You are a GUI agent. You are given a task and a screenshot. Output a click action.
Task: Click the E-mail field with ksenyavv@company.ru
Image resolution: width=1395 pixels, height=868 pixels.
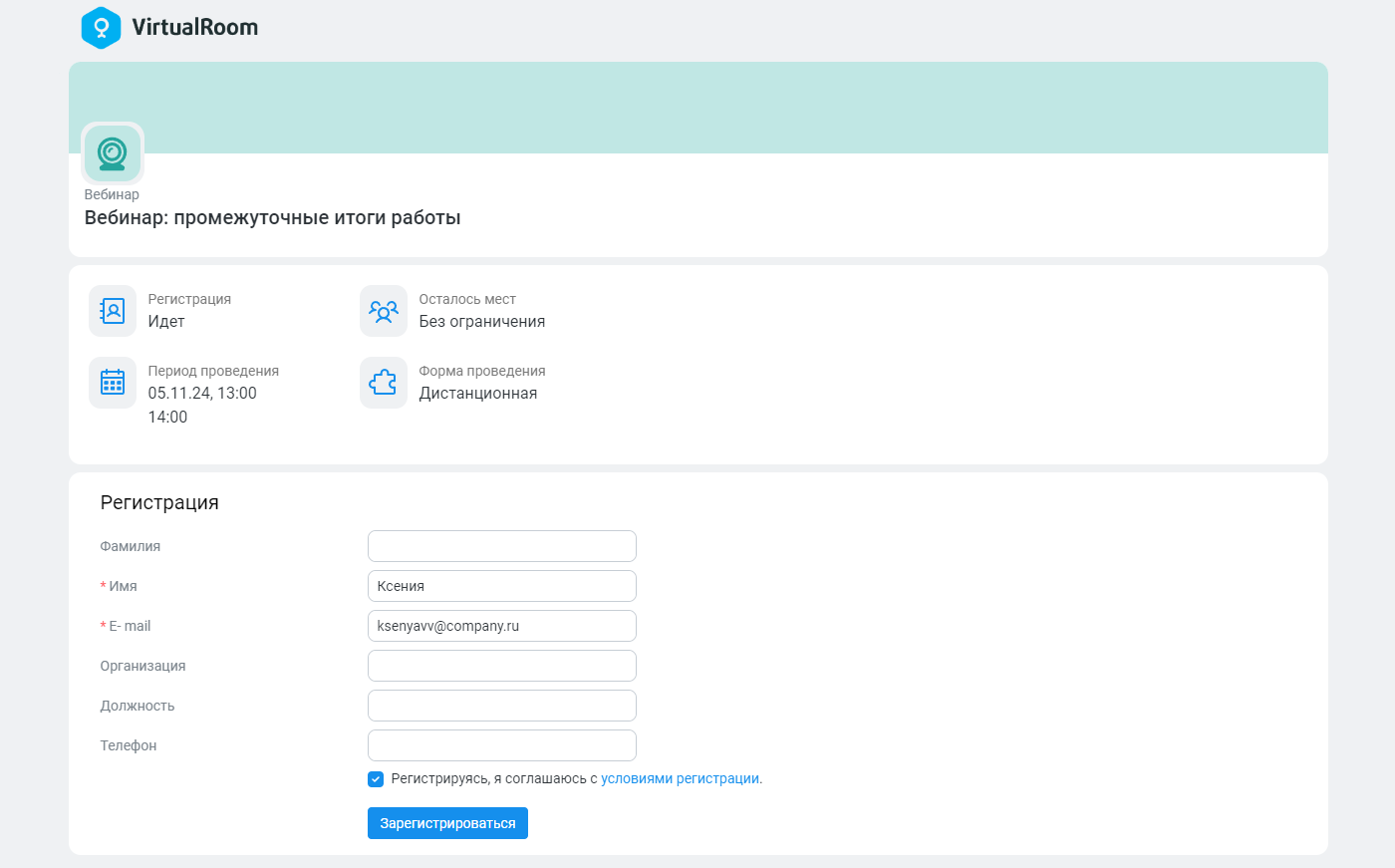pos(502,626)
